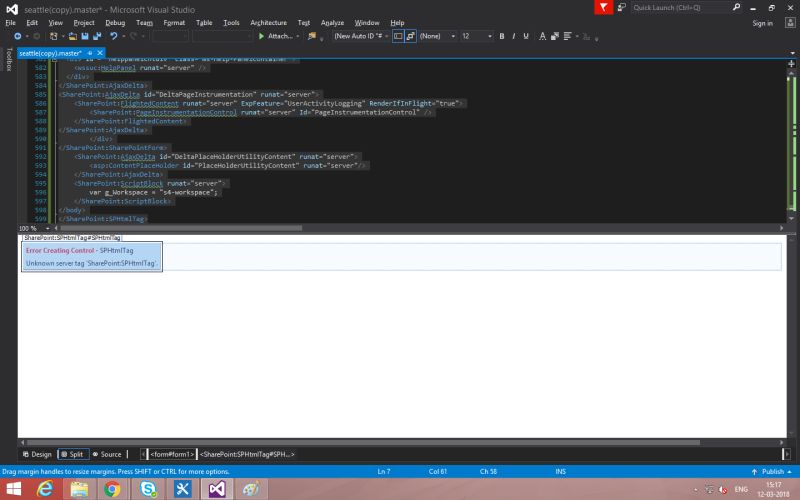Viewport: 800px width, 500px height.
Task: Click the Quick Launch search magnifier
Action: click(x=736, y=7)
